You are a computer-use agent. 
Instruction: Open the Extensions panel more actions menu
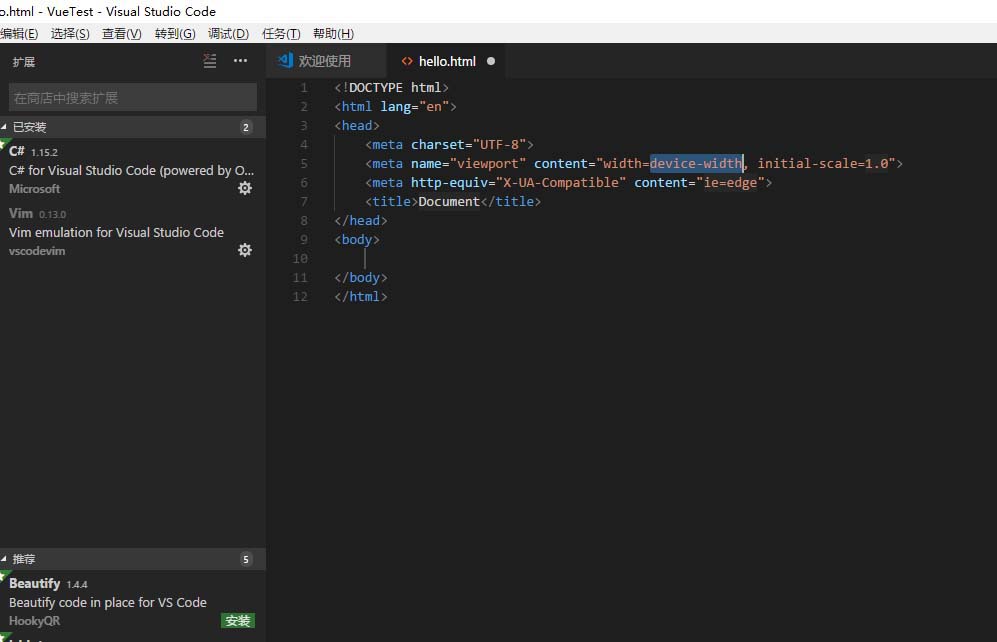point(240,61)
